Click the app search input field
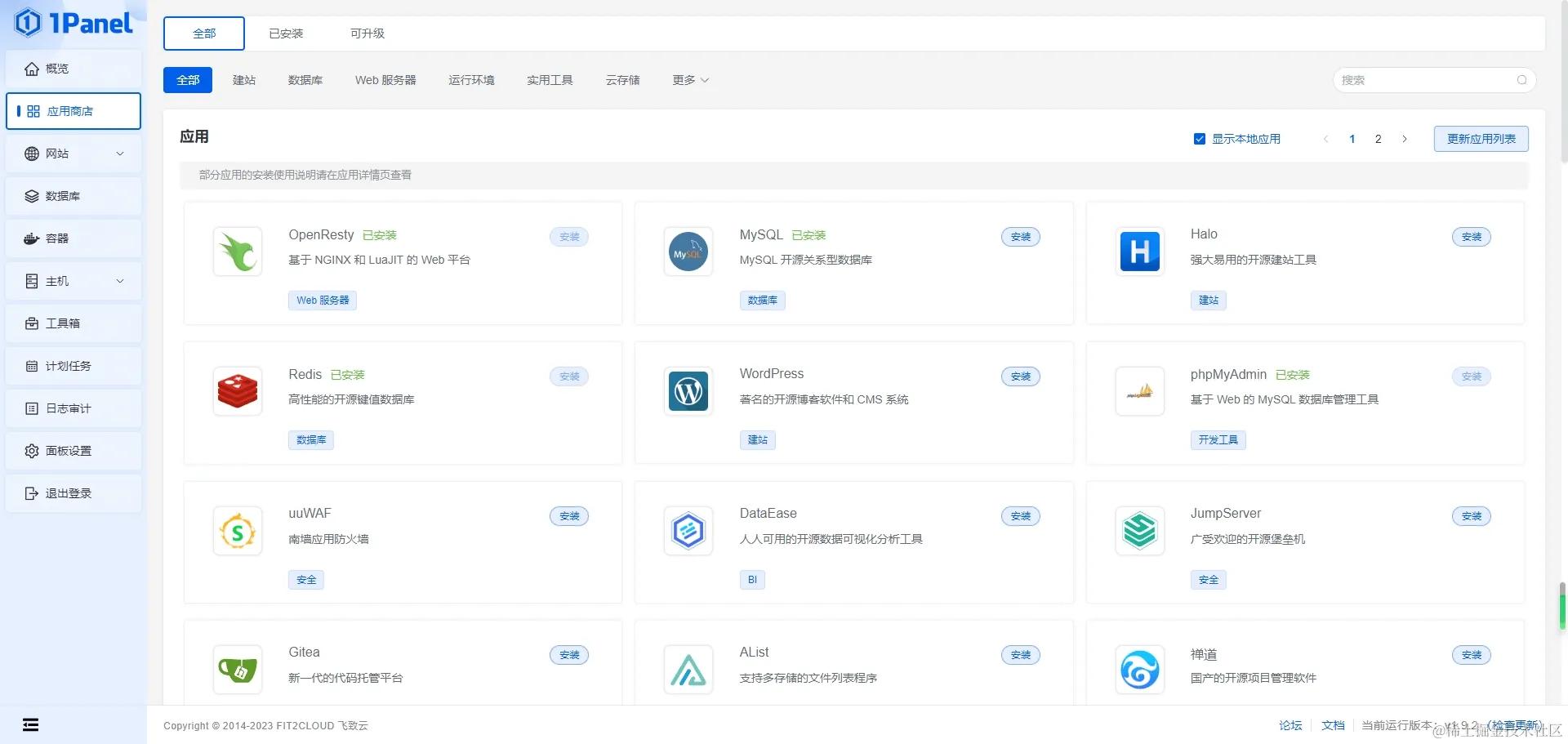Screen dimensions: 1568x744 click(1435, 80)
